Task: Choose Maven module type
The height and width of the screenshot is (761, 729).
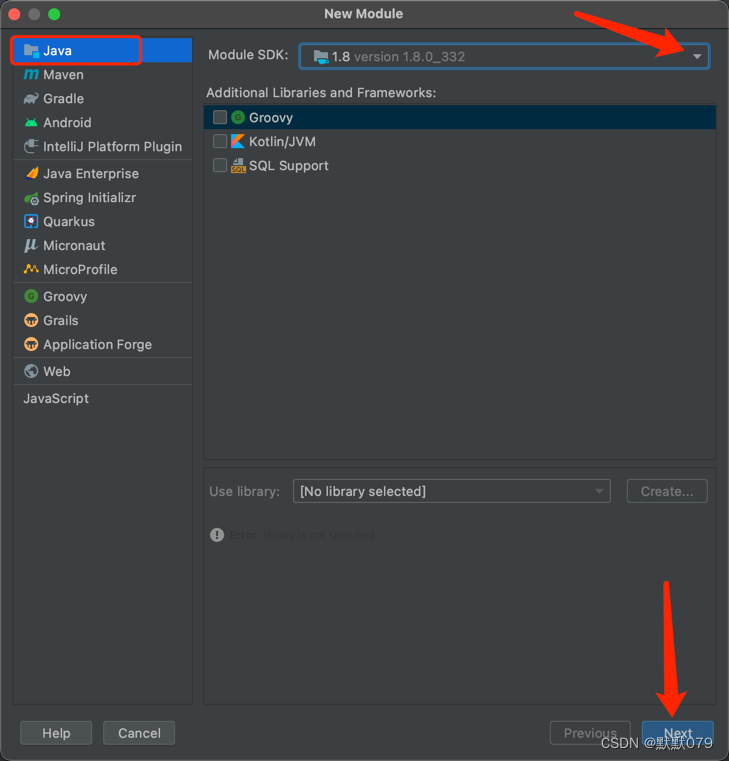Action: tap(102, 74)
